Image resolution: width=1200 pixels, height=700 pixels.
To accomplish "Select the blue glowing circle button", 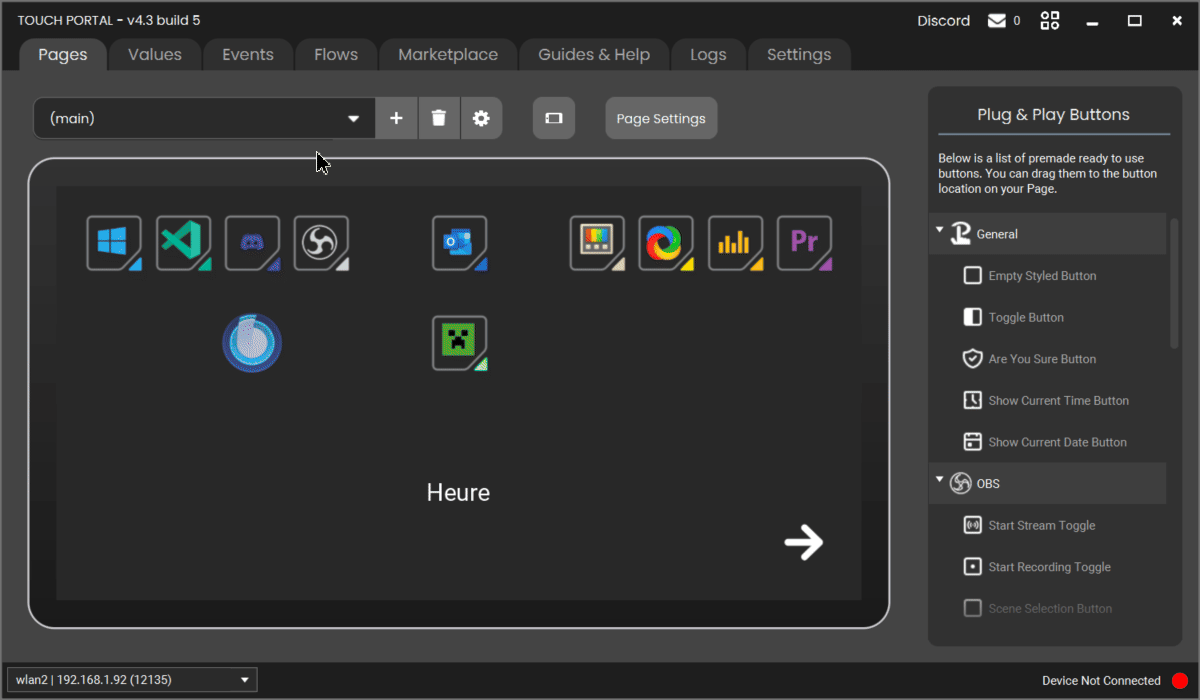I will click(x=252, y=343).
